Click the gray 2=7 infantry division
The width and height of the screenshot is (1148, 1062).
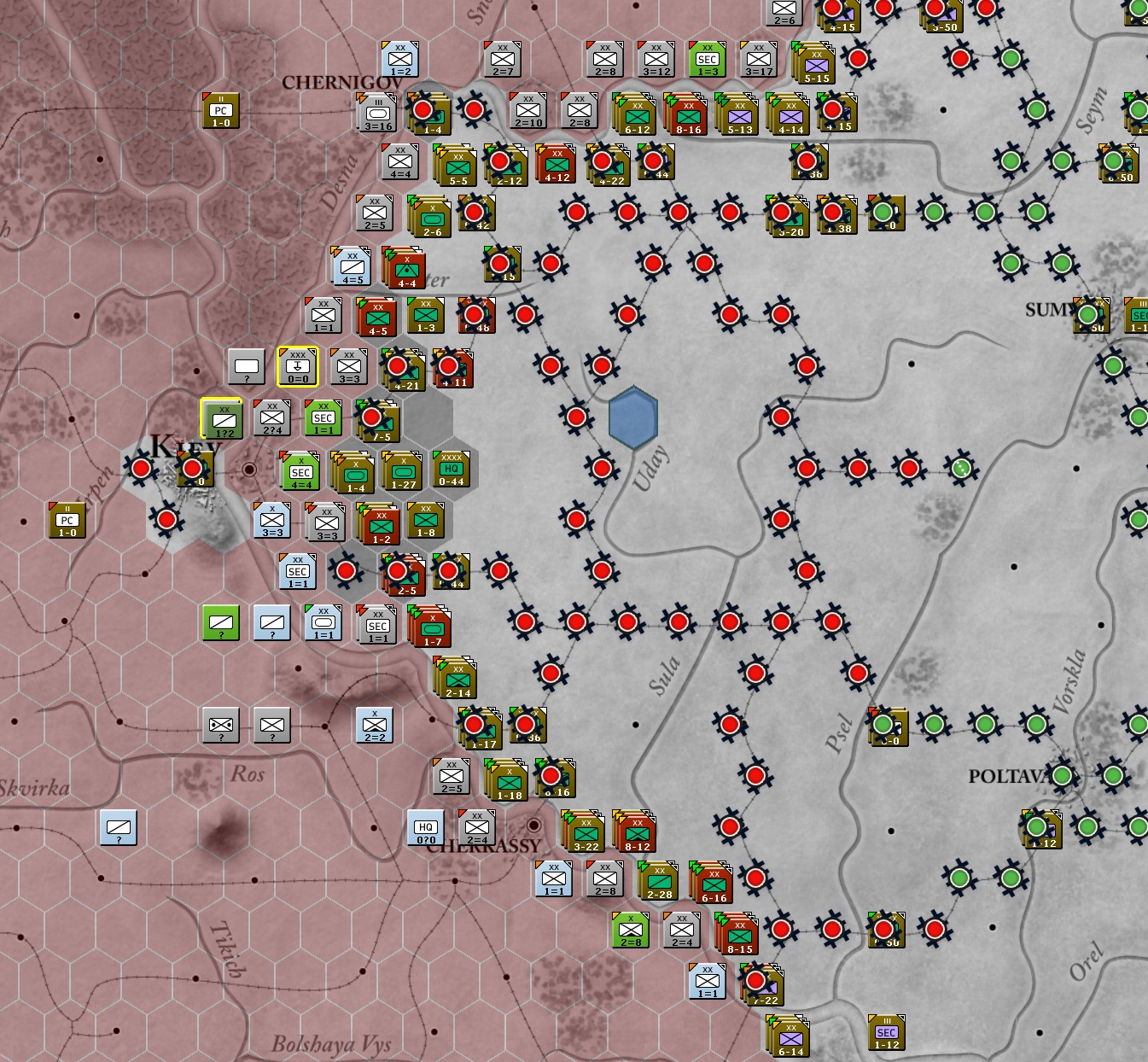(x=503, y=59)
